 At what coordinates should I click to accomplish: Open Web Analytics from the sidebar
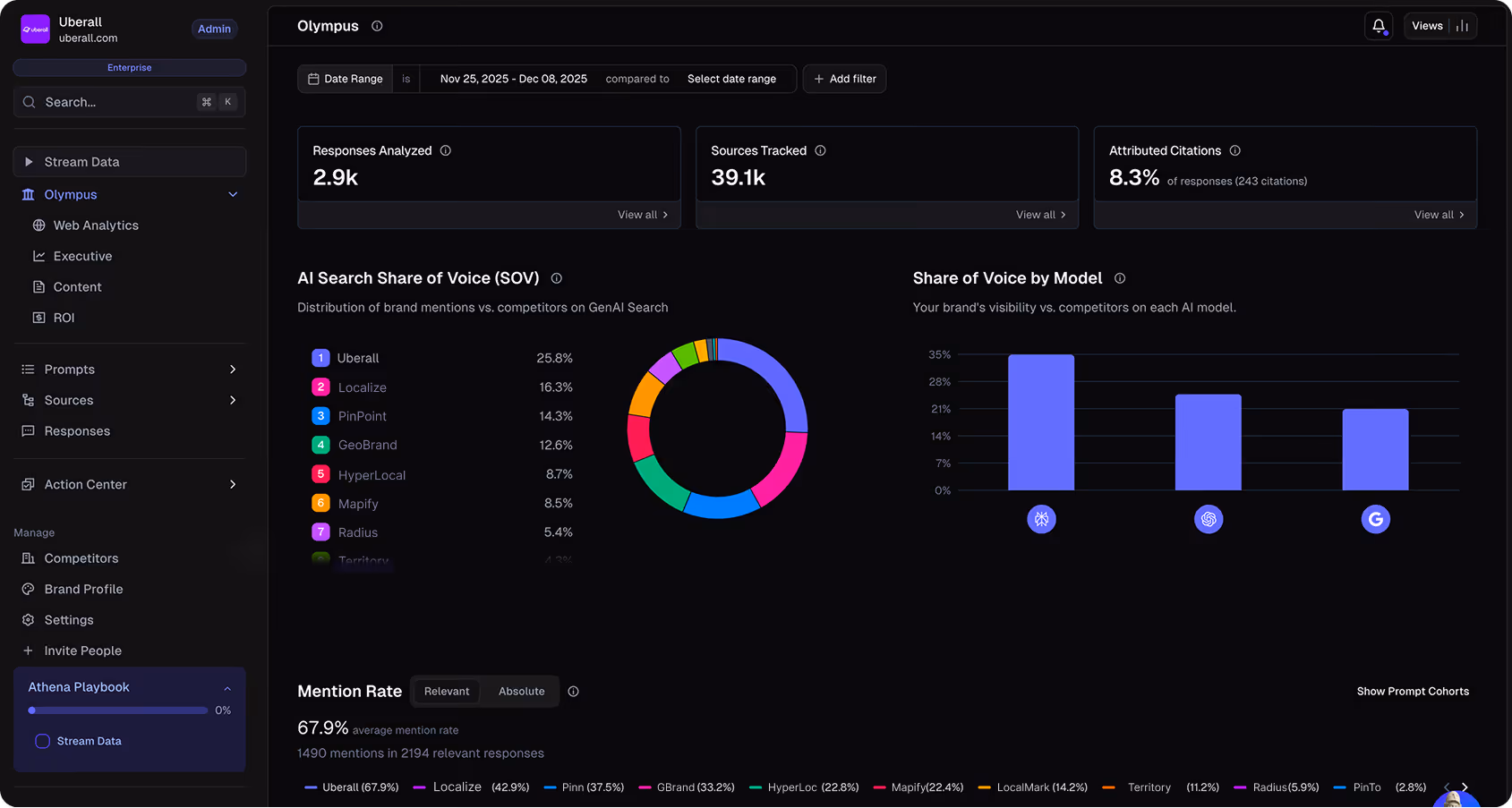click(x=96, y=225)
